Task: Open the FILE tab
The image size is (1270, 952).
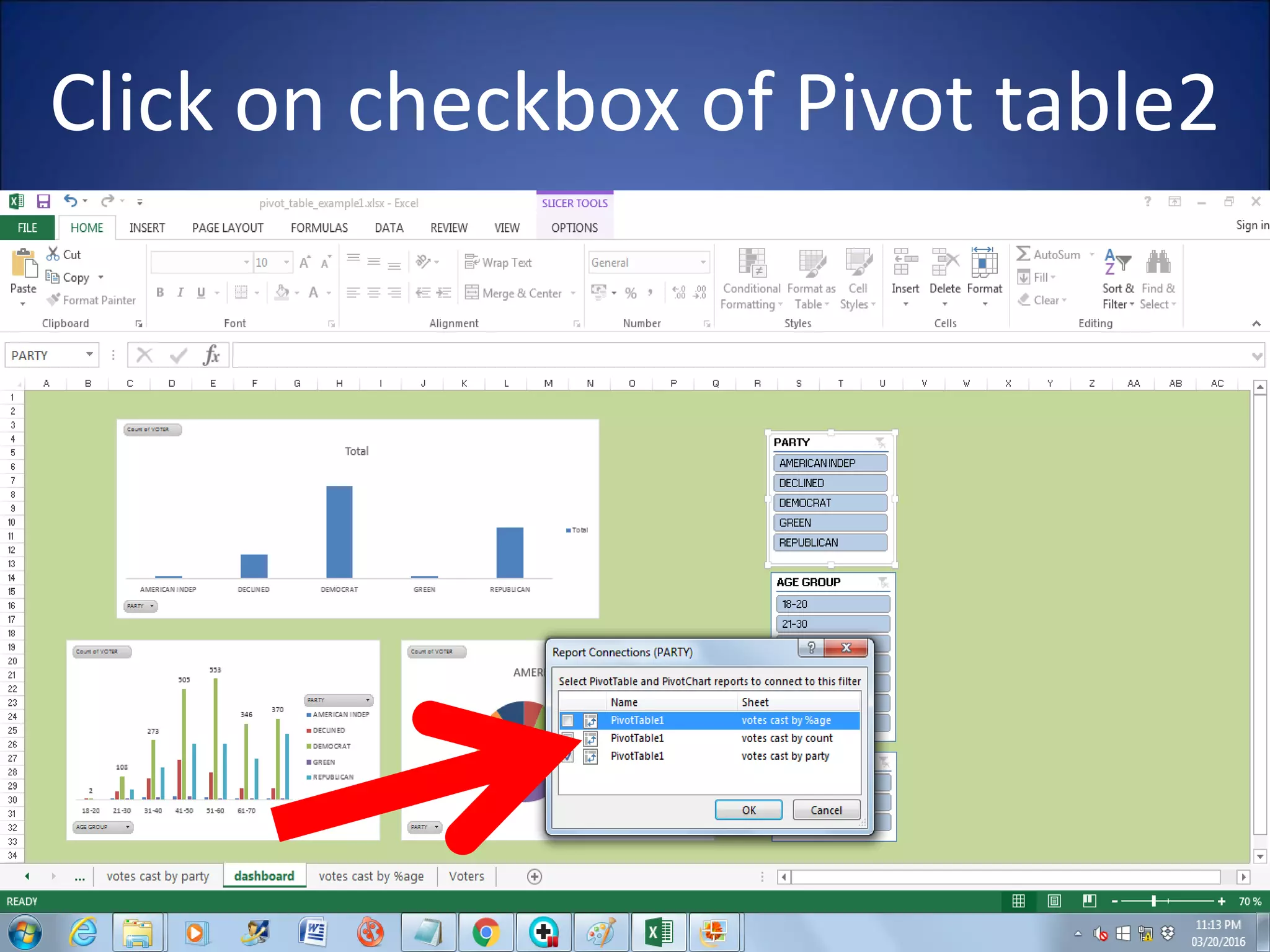Action: [x=27, y=227]
